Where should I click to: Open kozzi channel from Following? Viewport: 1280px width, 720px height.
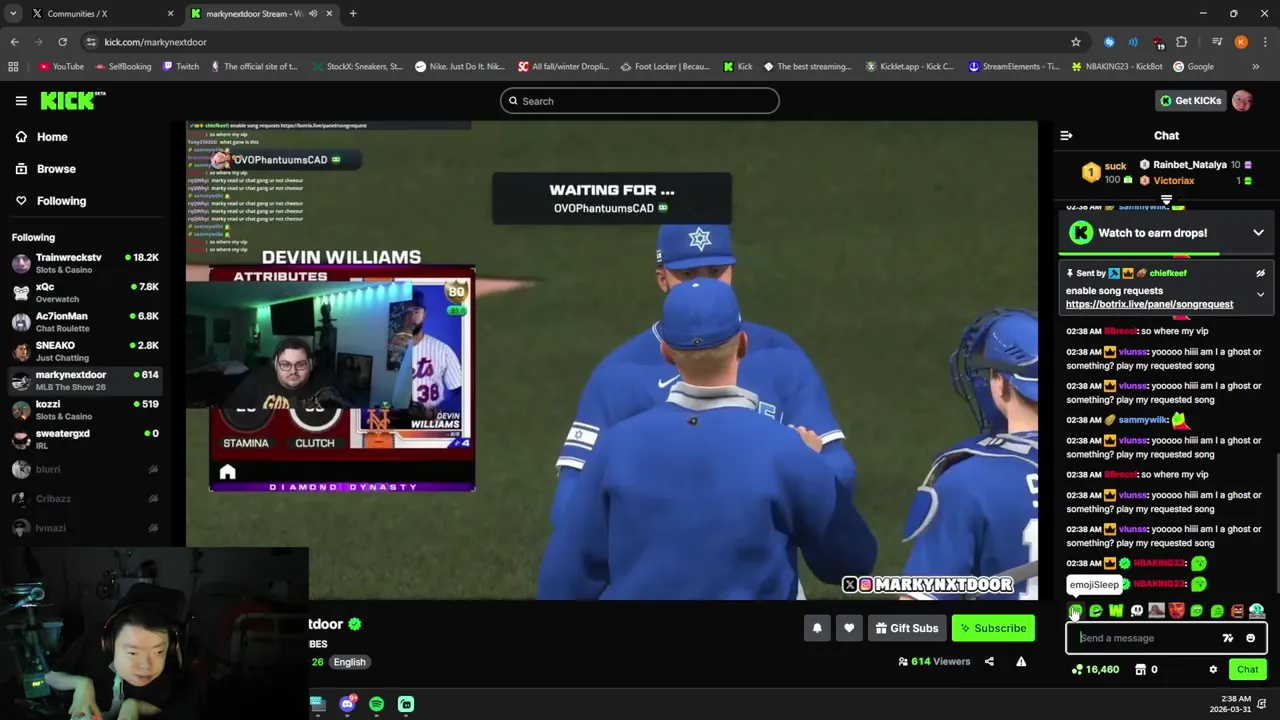pyautogui.click(x=85, y=410)
